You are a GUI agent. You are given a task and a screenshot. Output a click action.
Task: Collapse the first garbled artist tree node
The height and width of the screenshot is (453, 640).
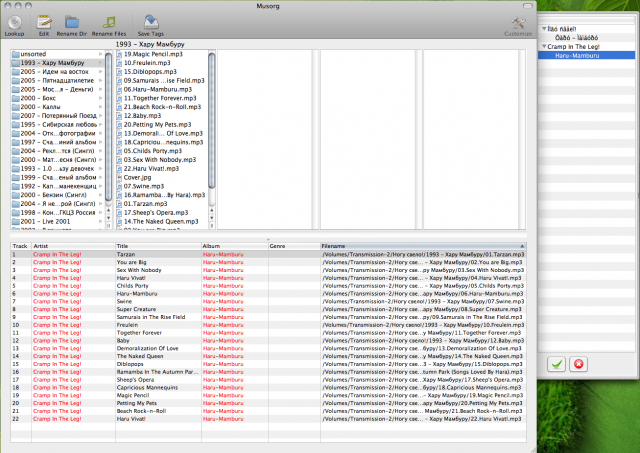pos(544,29)
